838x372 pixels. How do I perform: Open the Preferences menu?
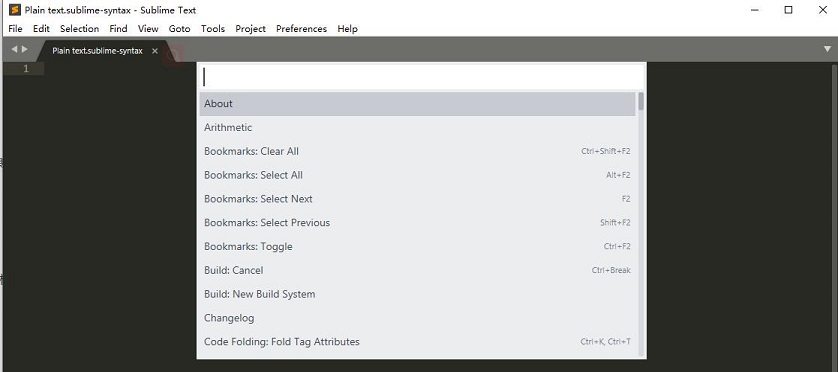pyautogui.click(x=301, y=29)
